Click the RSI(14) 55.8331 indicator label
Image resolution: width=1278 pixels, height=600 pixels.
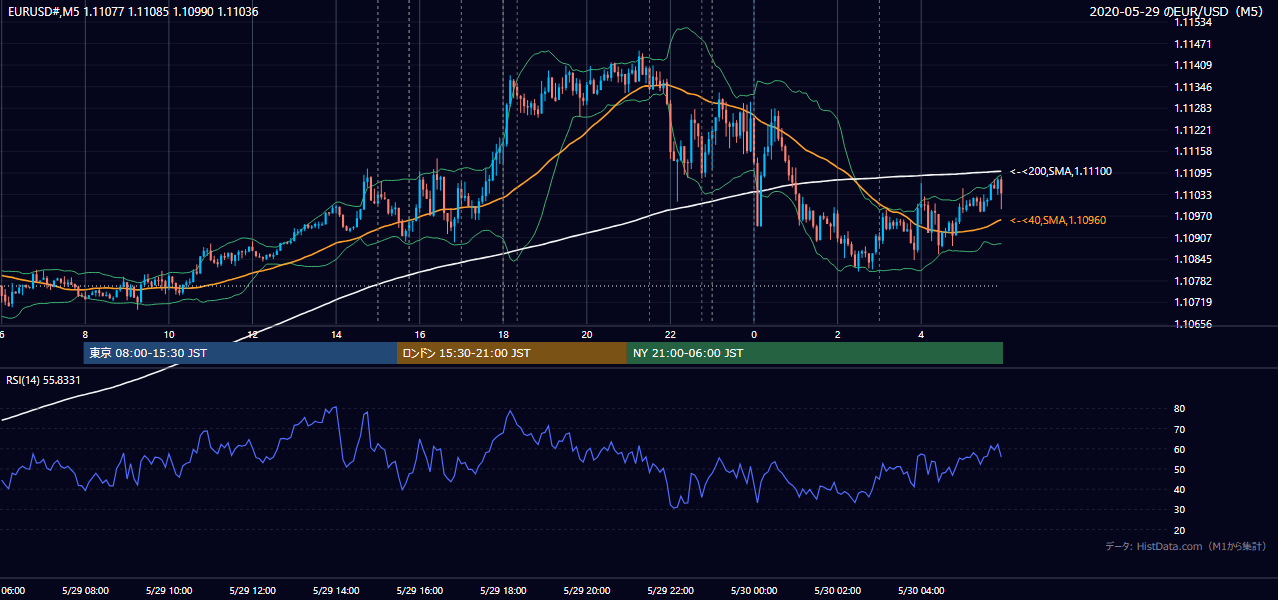pos(44,380)
